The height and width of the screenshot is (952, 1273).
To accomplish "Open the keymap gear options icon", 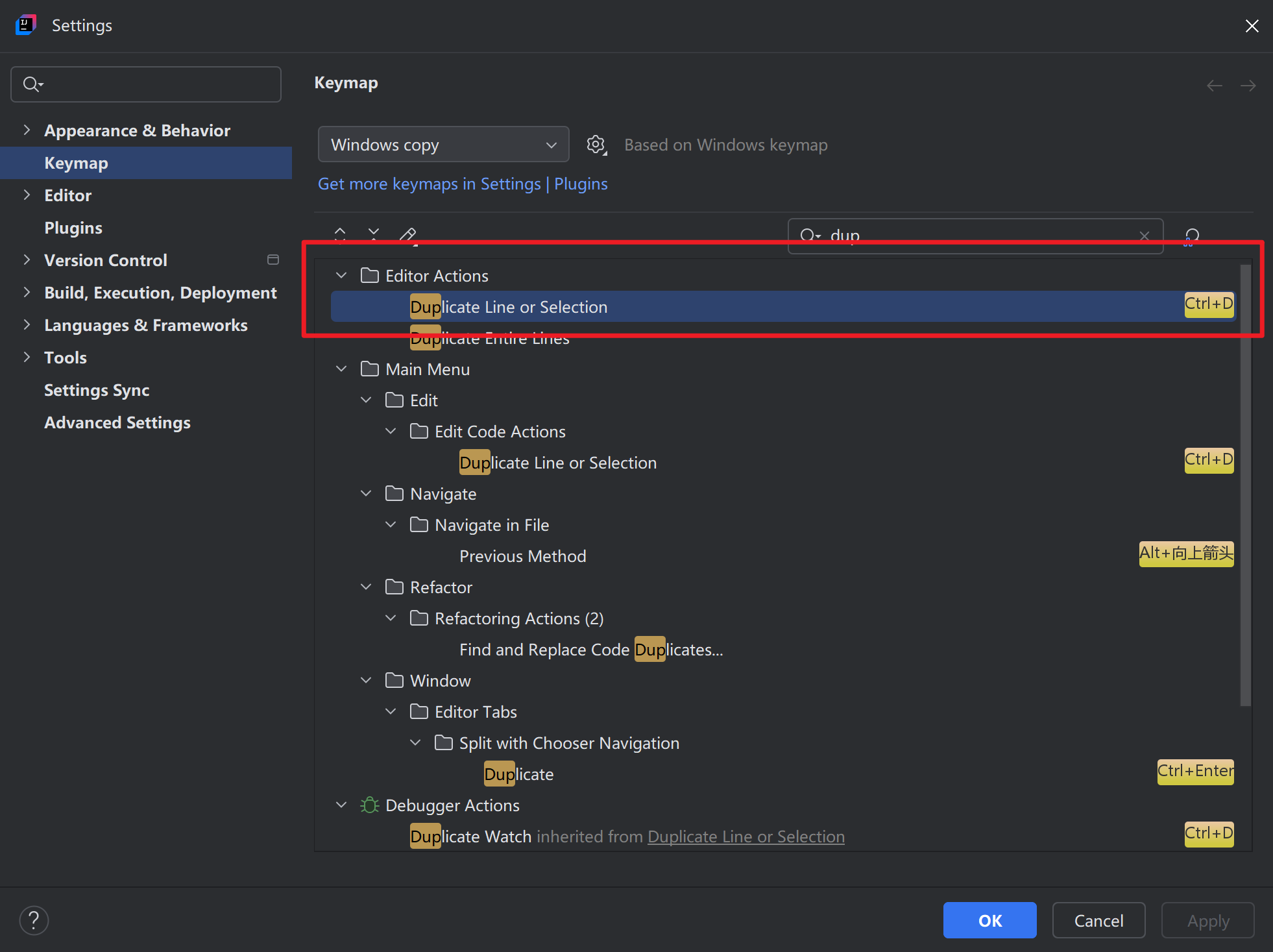I will (596, 145).
